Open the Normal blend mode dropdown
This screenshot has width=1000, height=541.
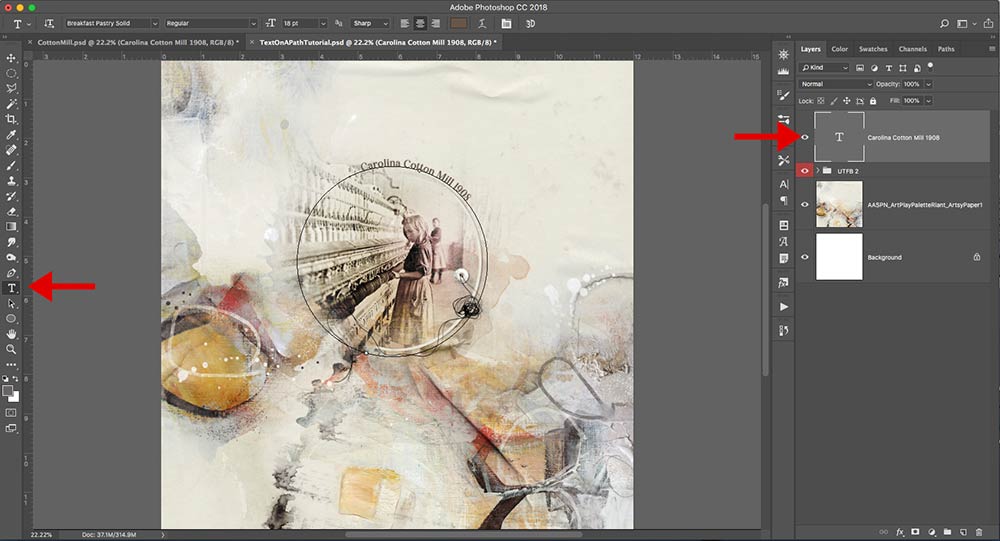pos(835,84)
